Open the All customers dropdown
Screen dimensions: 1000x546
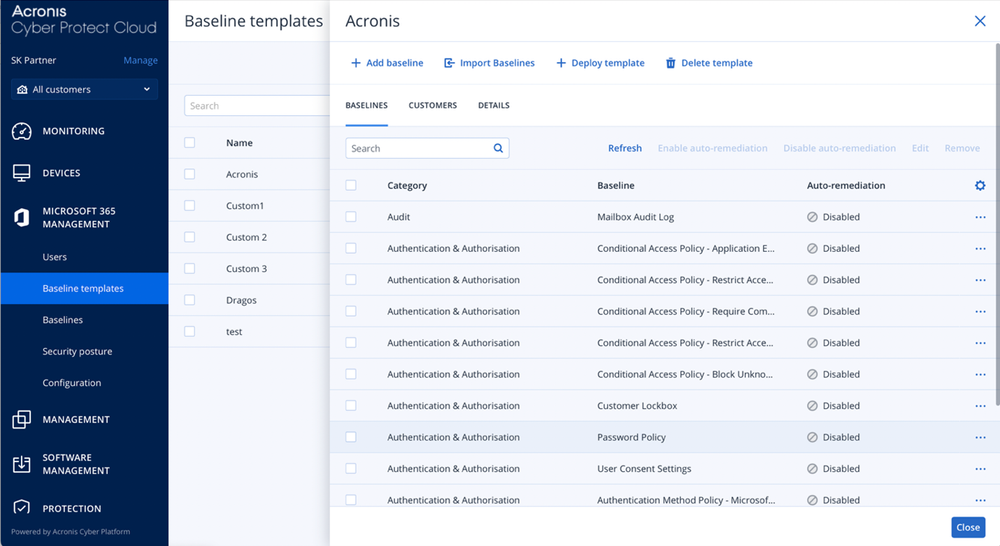coord(84,89)
